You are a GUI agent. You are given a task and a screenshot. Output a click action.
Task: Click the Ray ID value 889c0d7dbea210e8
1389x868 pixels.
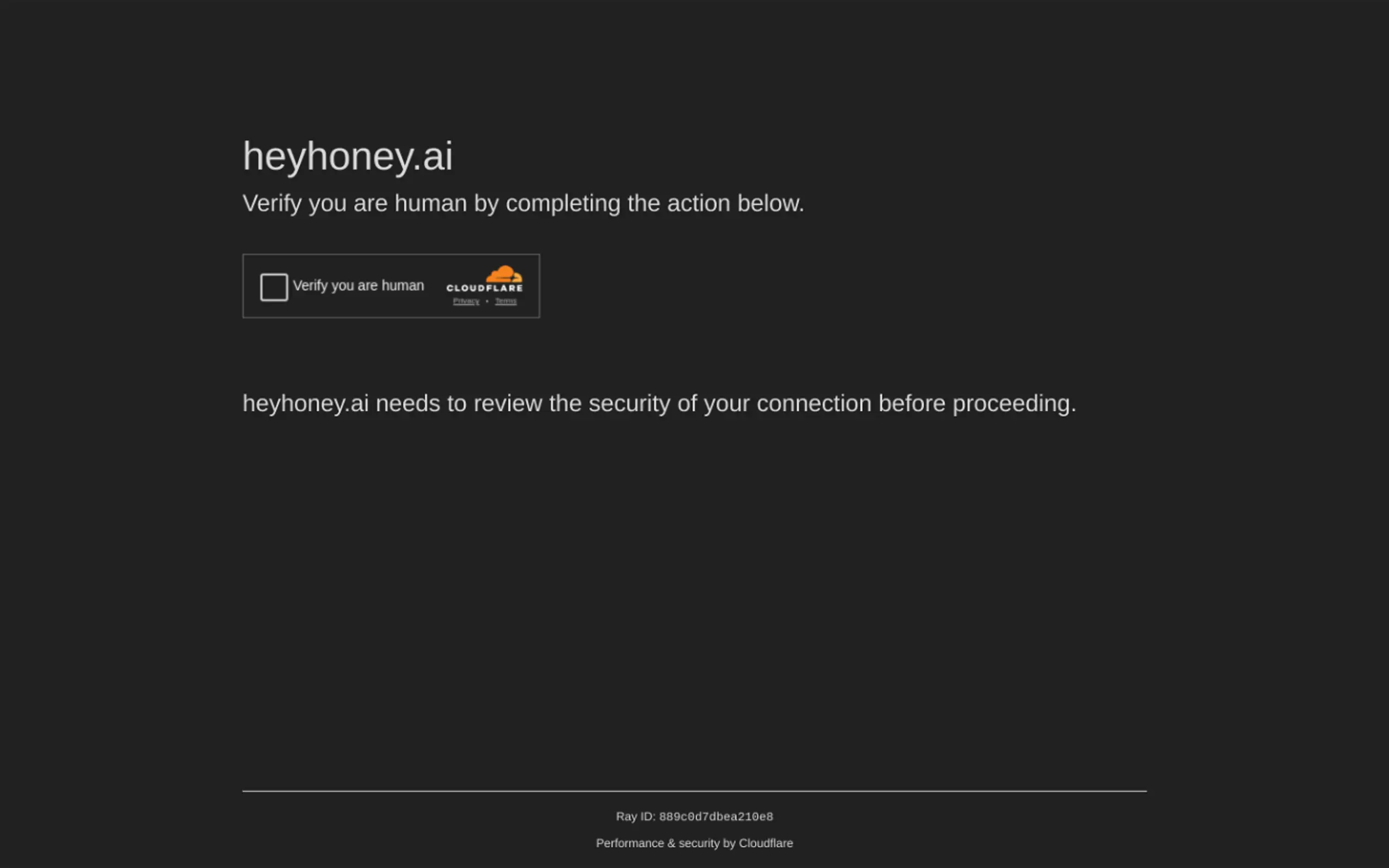click(715, 816)
